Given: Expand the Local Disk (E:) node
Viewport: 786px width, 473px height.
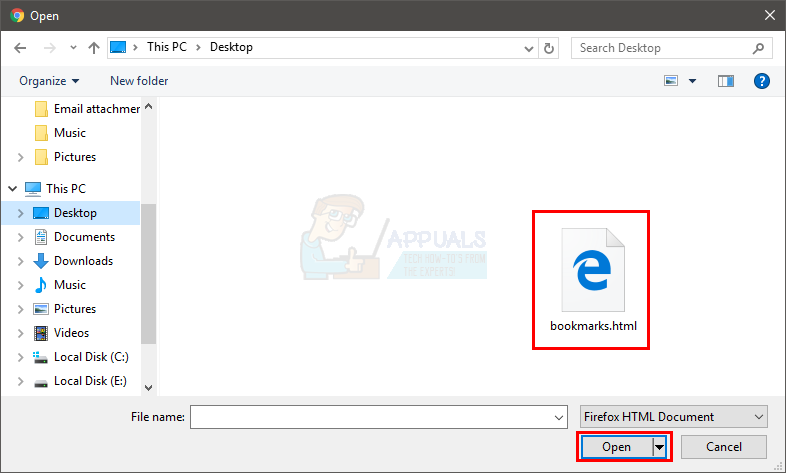Looking at the screenshot, I should 21,382.
